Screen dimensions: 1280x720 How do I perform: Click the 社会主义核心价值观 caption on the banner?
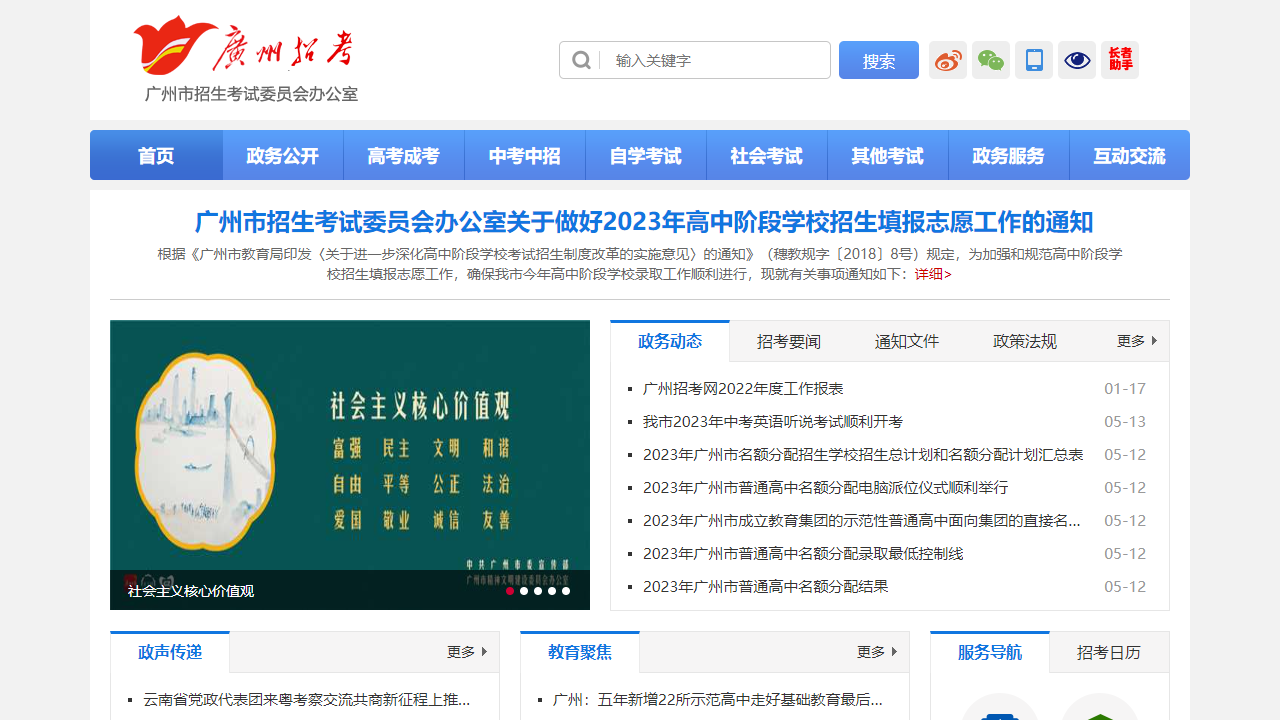[x=191, y=591]
